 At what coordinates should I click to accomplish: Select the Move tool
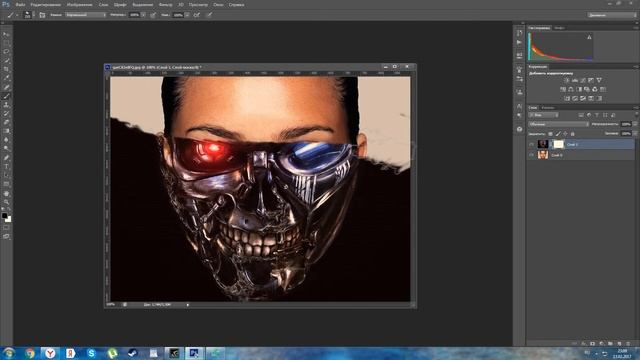pos(6,34)
